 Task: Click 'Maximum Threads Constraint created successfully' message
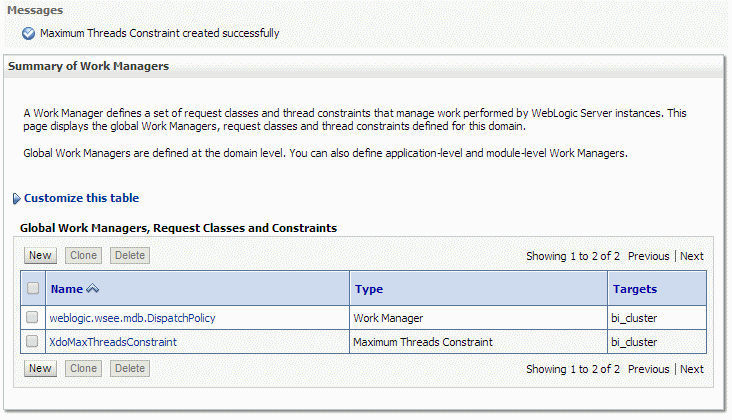[x=160, y=33]
